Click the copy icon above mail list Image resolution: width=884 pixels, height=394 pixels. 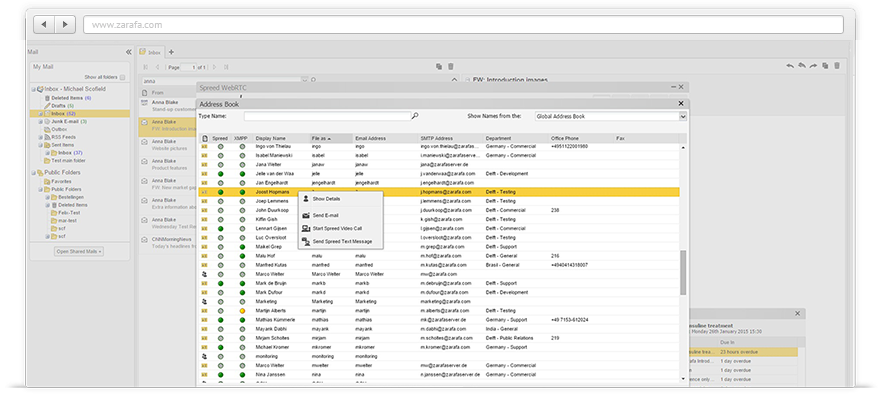tap(439, 67)
